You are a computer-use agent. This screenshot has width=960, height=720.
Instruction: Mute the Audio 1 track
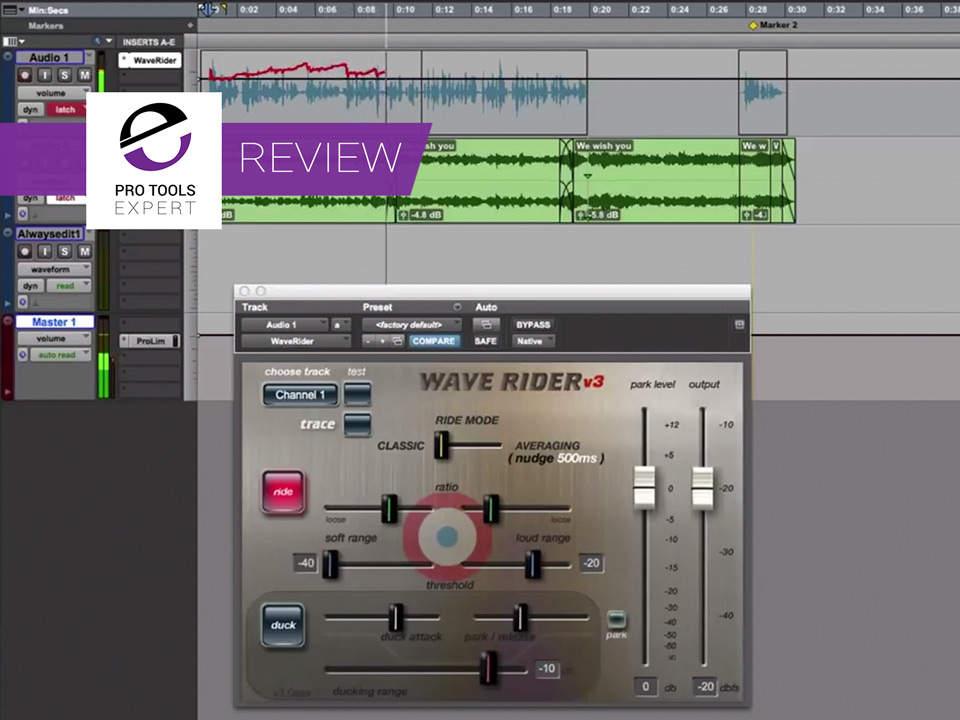click(x=84, y=75)
